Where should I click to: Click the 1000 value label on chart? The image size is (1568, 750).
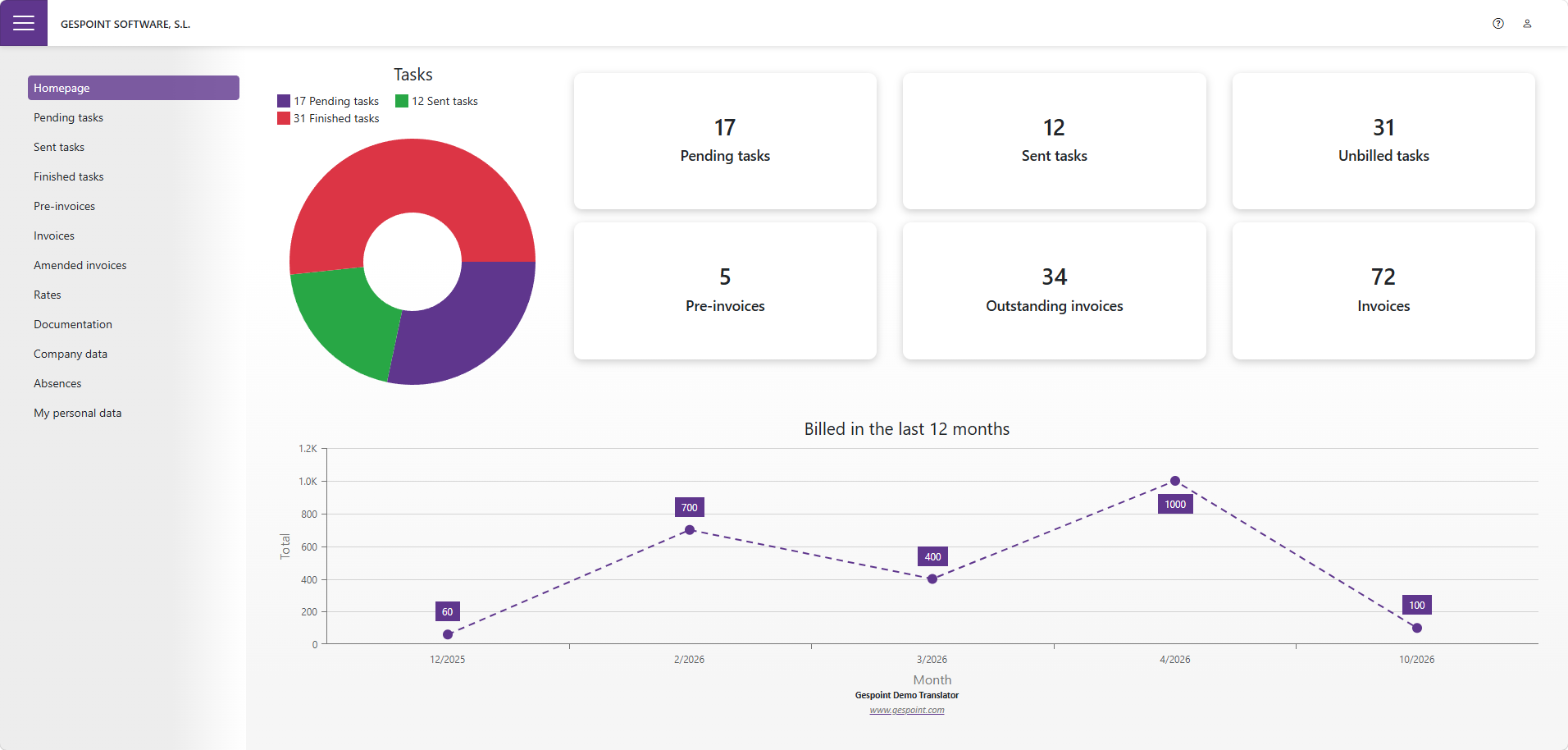[1175, 504]
